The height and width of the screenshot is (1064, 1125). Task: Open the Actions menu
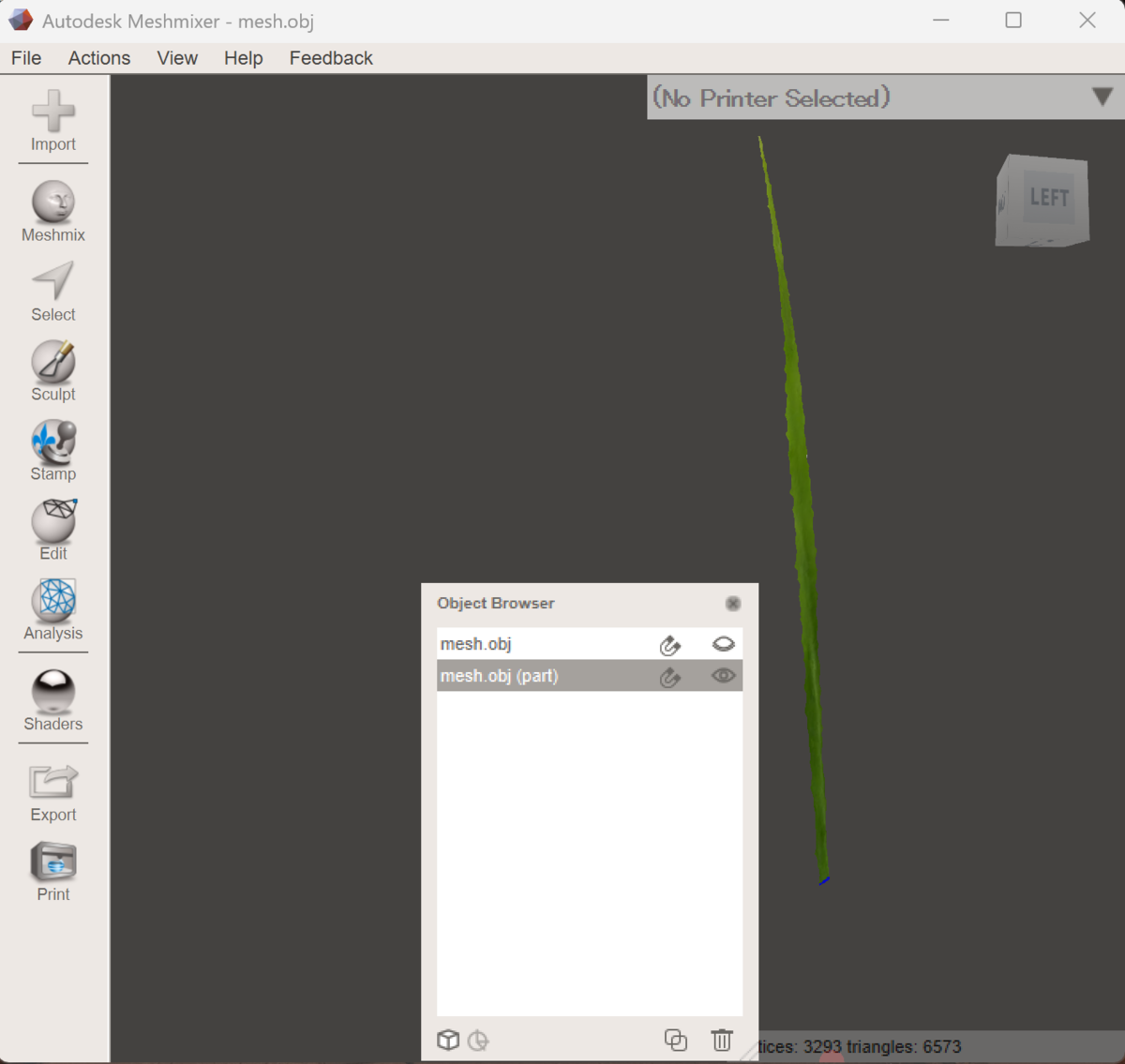tap(98, 58)
